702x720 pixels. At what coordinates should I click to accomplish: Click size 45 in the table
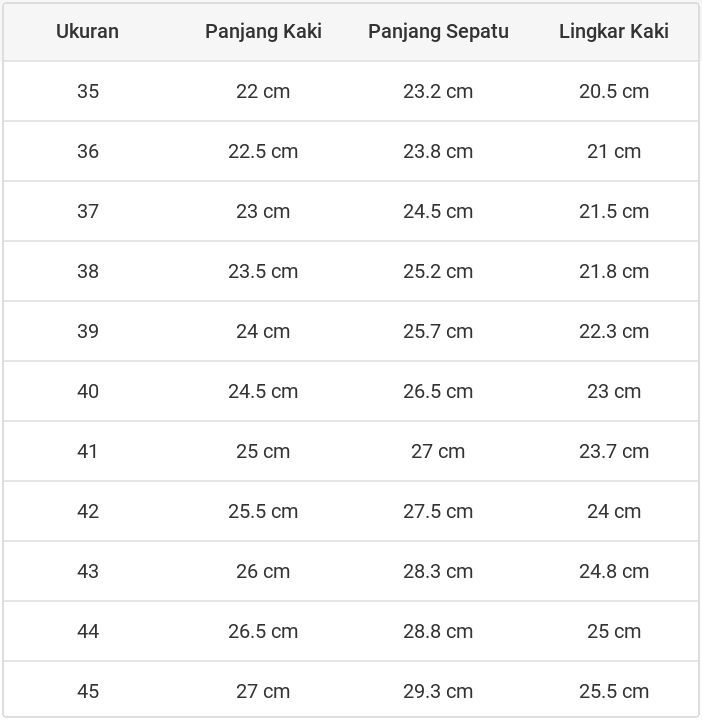point(88,691)
